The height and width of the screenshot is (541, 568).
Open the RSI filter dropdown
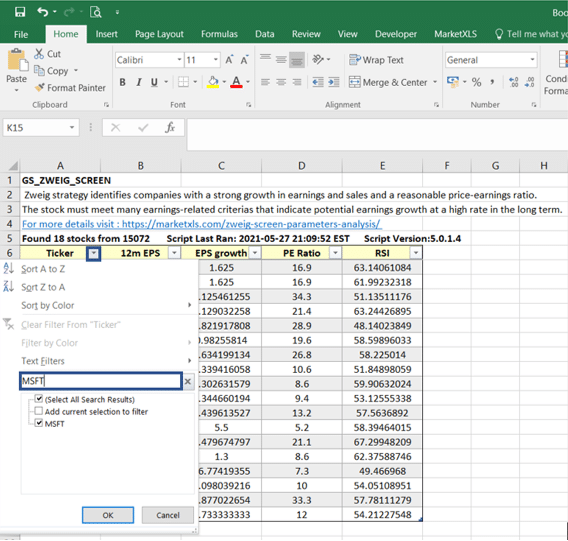(416, 253)
